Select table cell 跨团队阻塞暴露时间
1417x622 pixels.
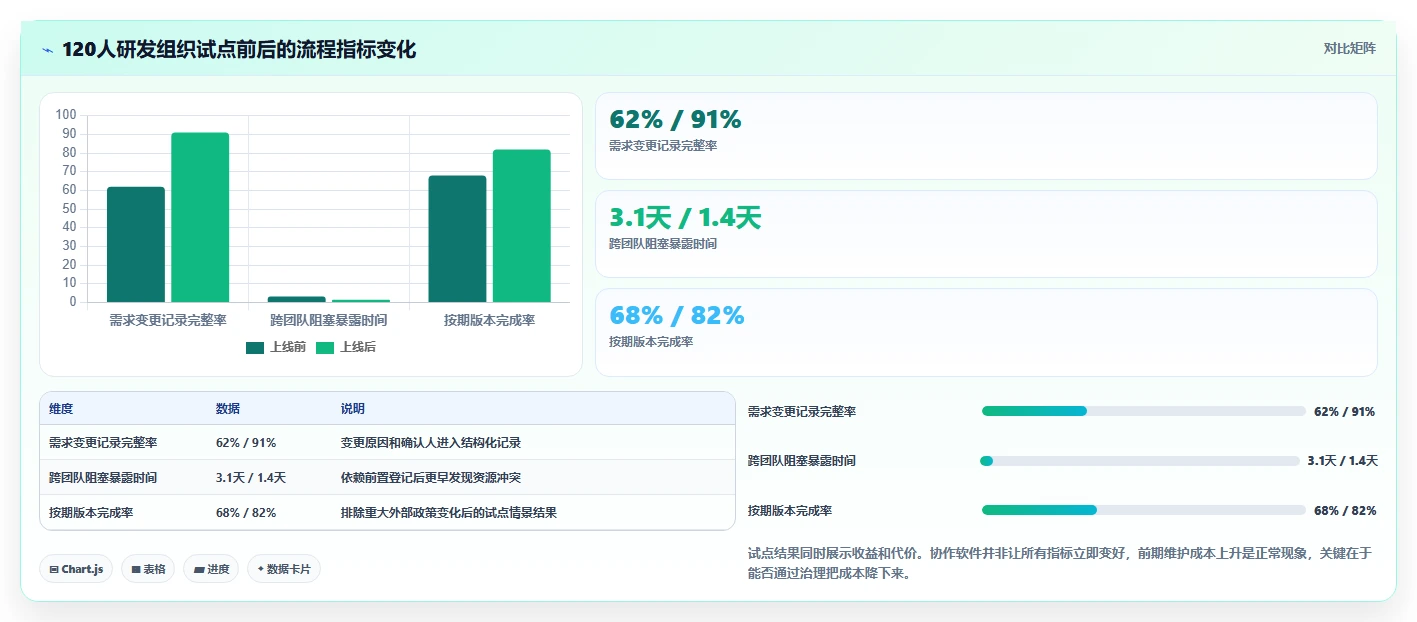click(103, 478)
